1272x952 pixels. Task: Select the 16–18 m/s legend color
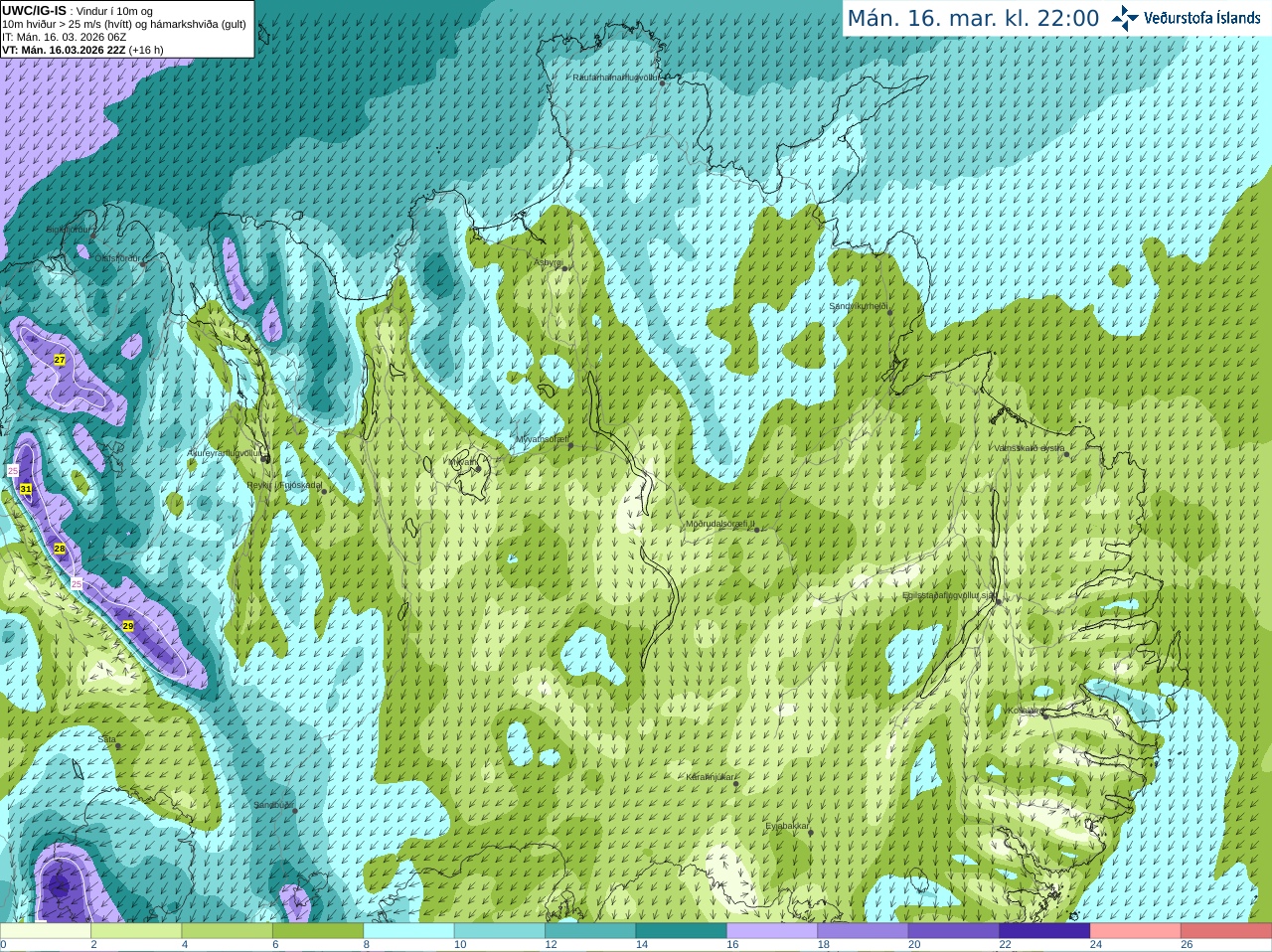[772, 931]
